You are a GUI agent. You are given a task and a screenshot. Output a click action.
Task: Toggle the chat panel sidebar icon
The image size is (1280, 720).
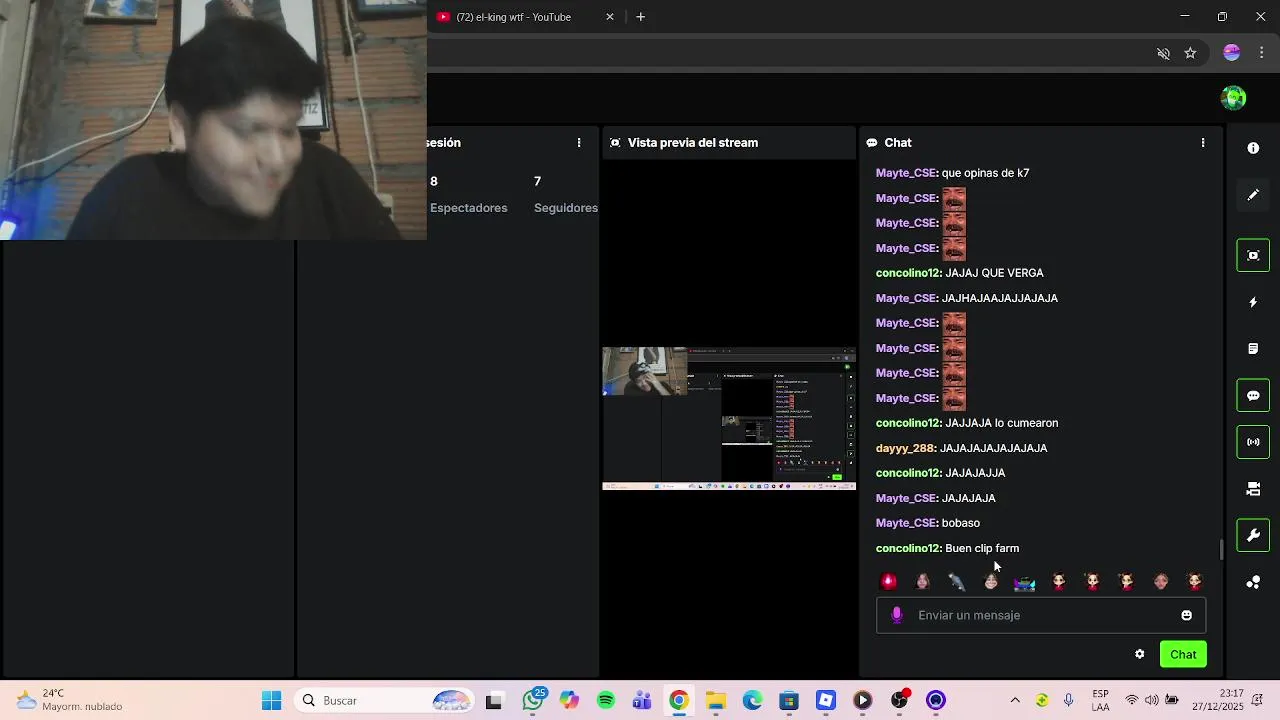[1253, 395]
